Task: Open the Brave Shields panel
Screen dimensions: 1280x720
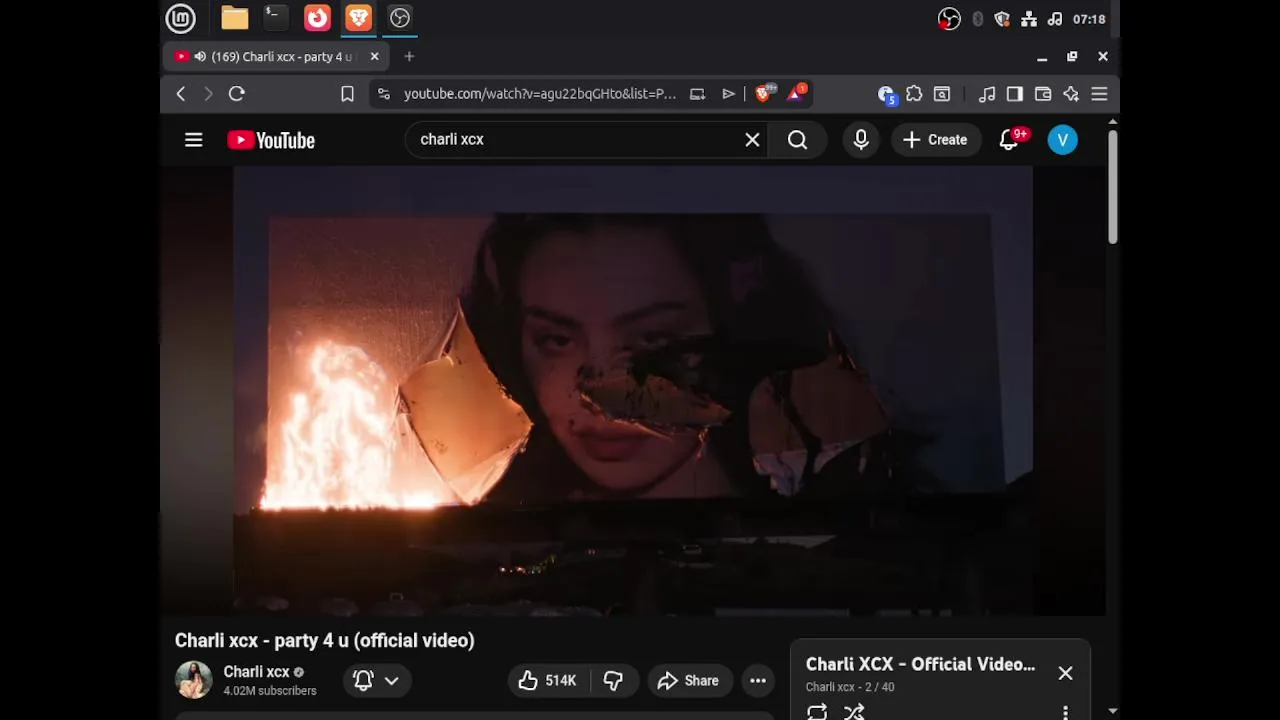Action: pos(764,94)
